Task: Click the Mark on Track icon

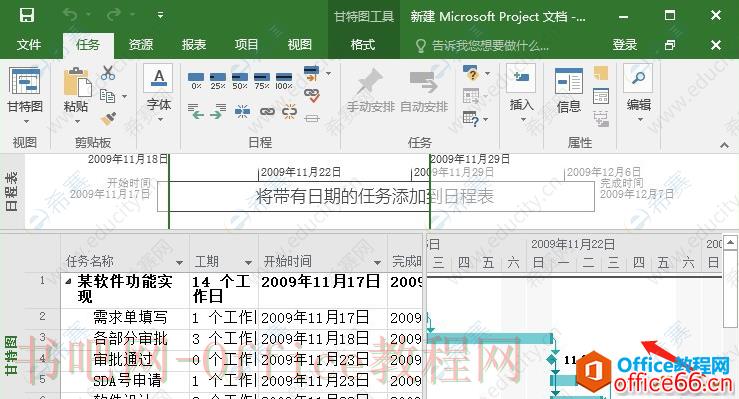Action: click(311, 73)
